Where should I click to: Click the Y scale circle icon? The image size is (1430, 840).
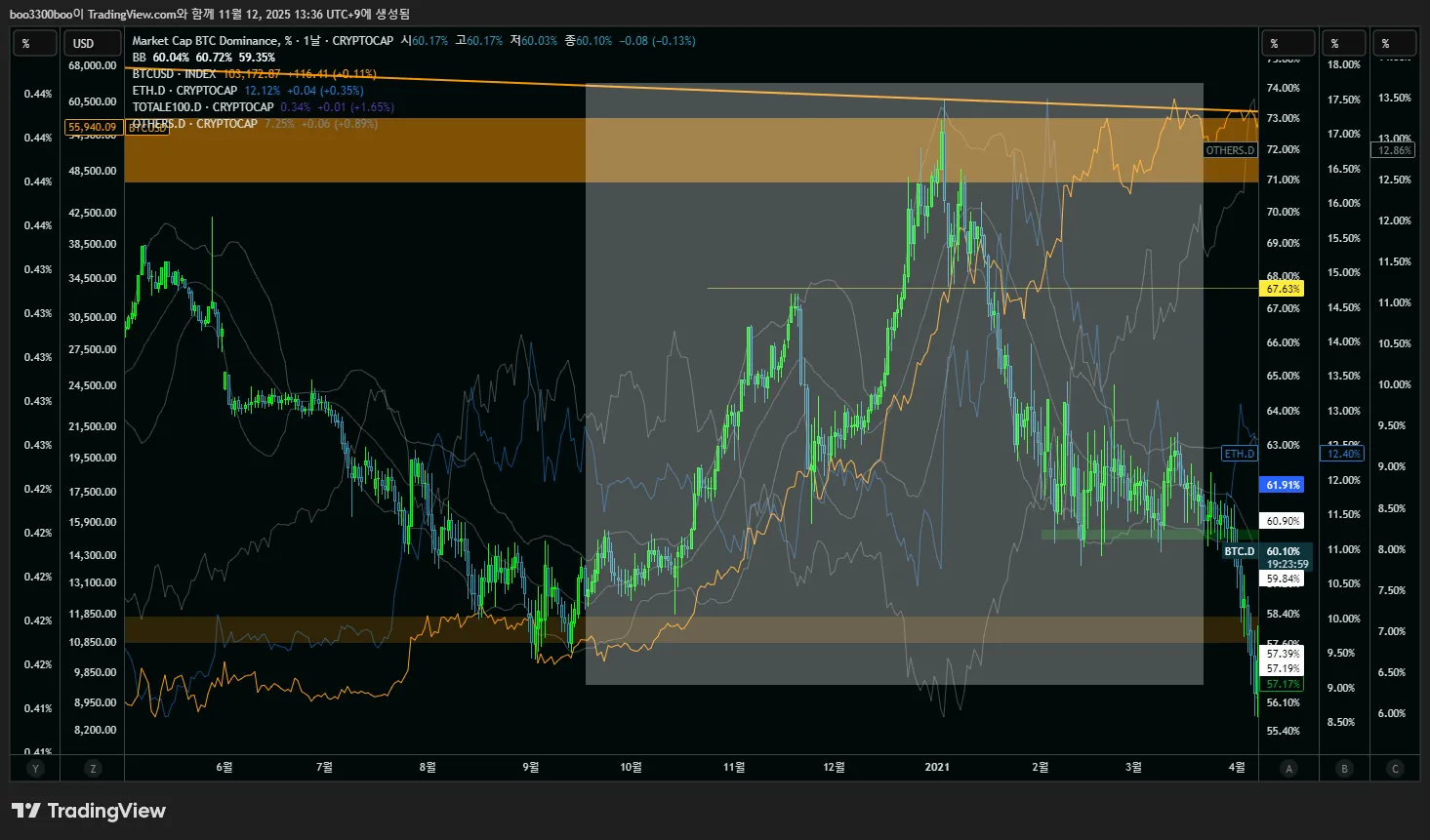(35, 769)
